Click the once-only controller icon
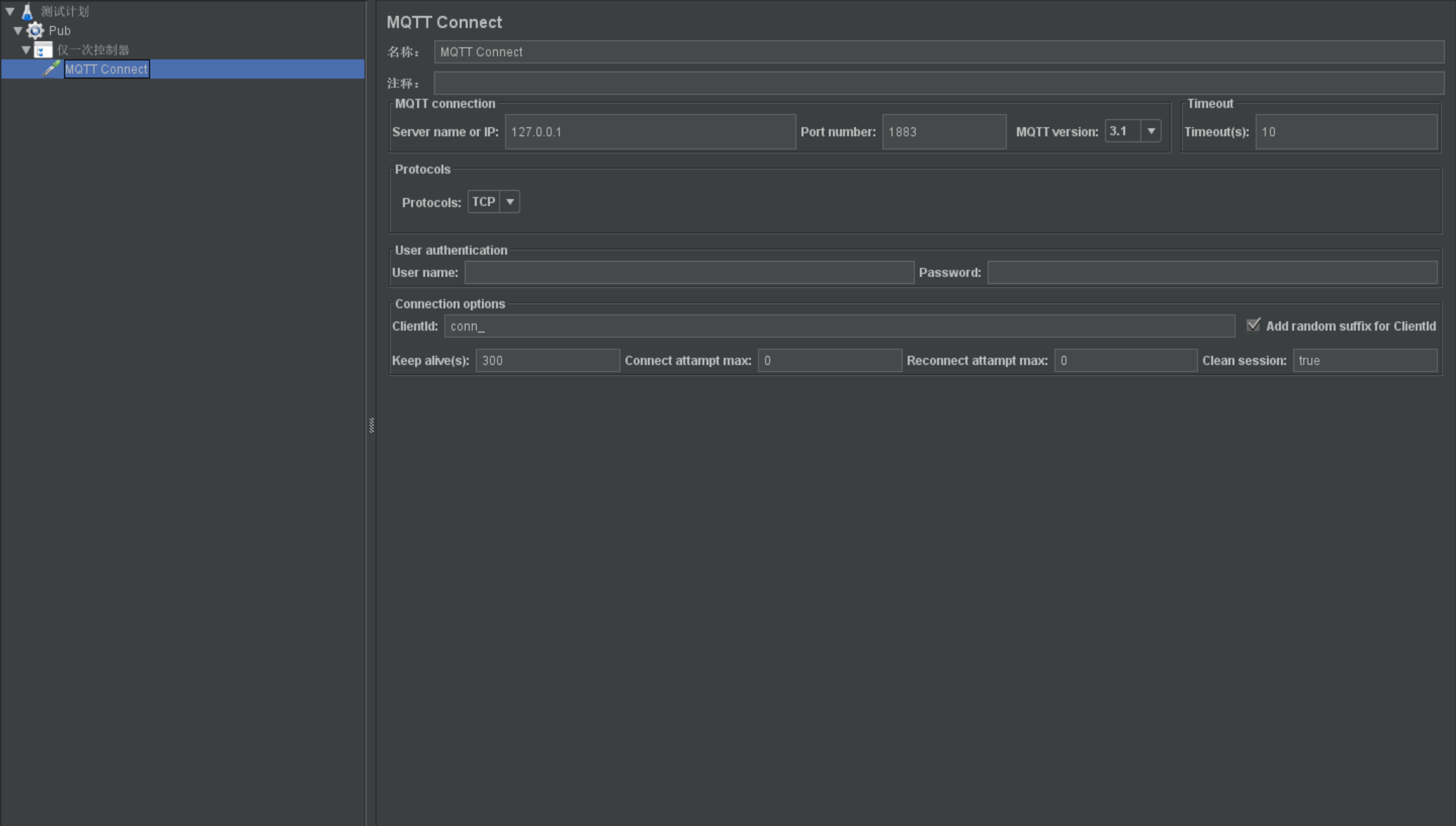The image size is (1456, 826). [x=43, y=50]
